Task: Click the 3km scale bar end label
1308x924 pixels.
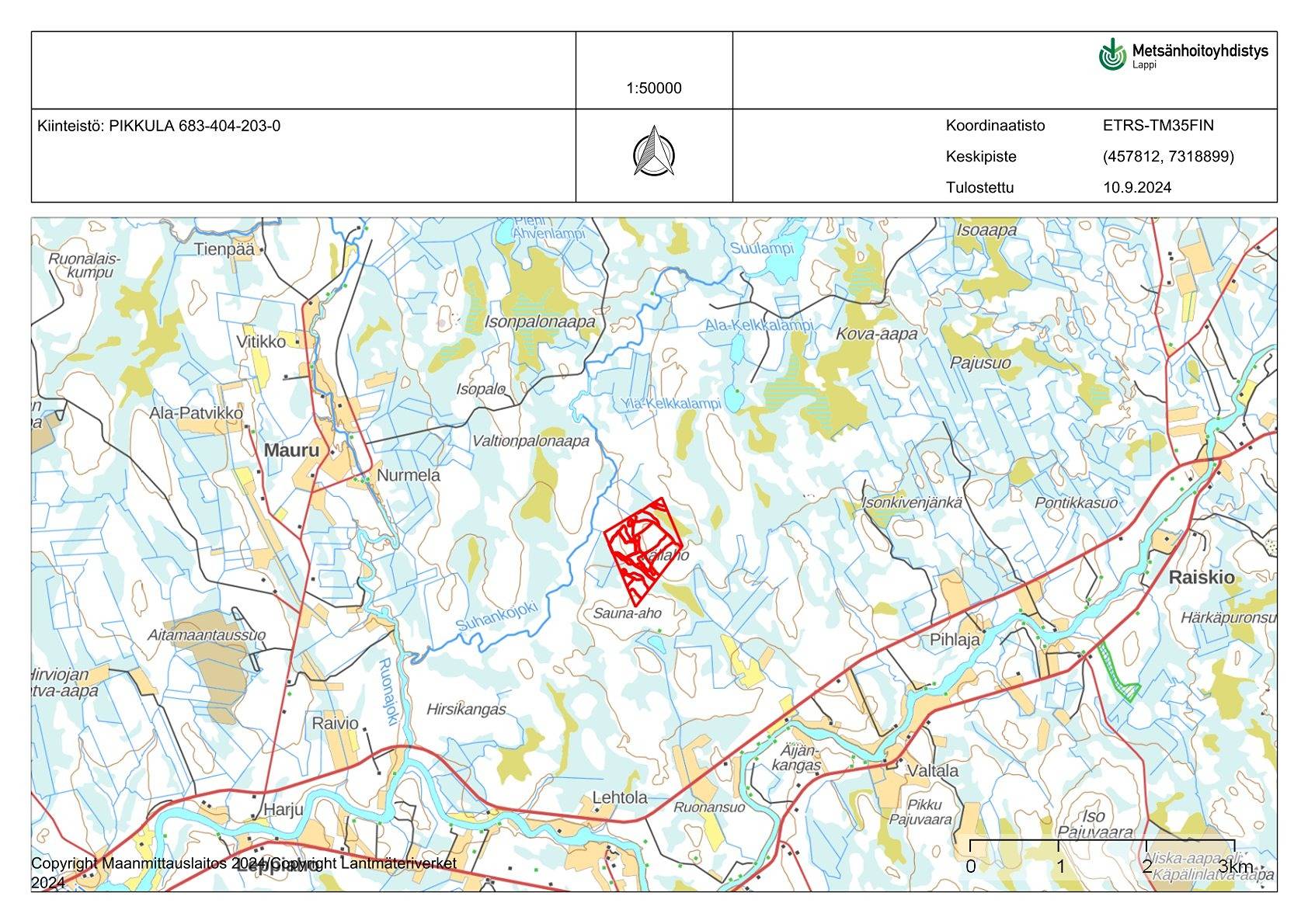Action: (1235, 867)
